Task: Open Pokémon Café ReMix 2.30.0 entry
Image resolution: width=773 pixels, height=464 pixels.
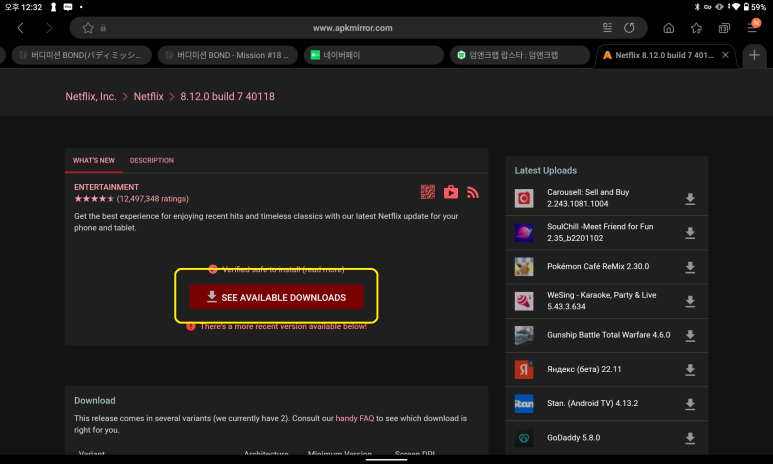Action: pos(598,266)
